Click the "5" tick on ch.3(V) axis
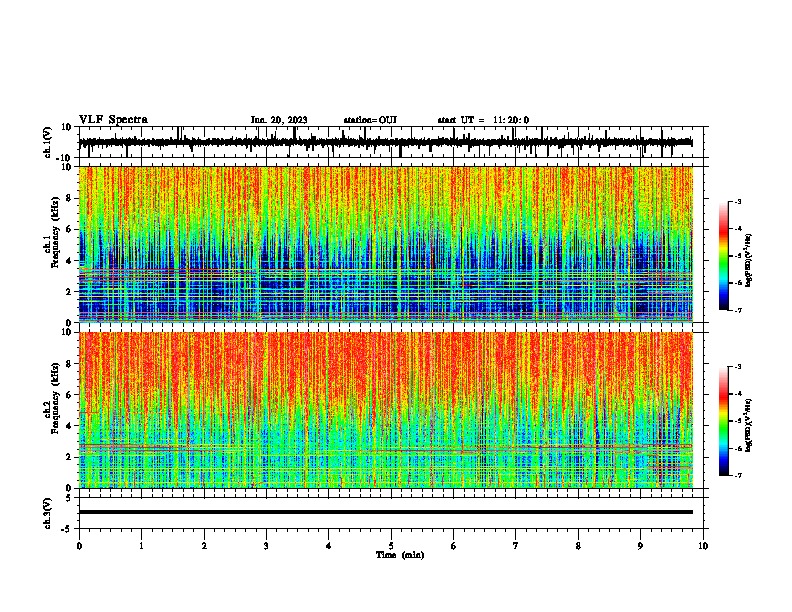Image resolution: width=792 pixels, height=612 pixels. click(69, 497)
